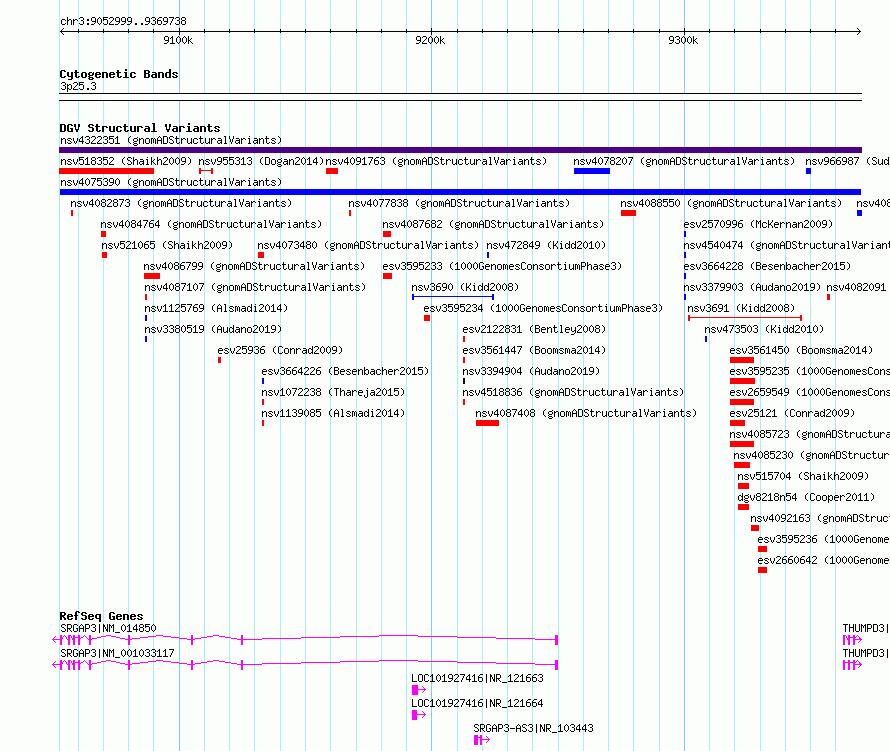Click the nsv4092163 variant label
The height and width of the screenshot is (751, 890).
(x=820, y=518)
